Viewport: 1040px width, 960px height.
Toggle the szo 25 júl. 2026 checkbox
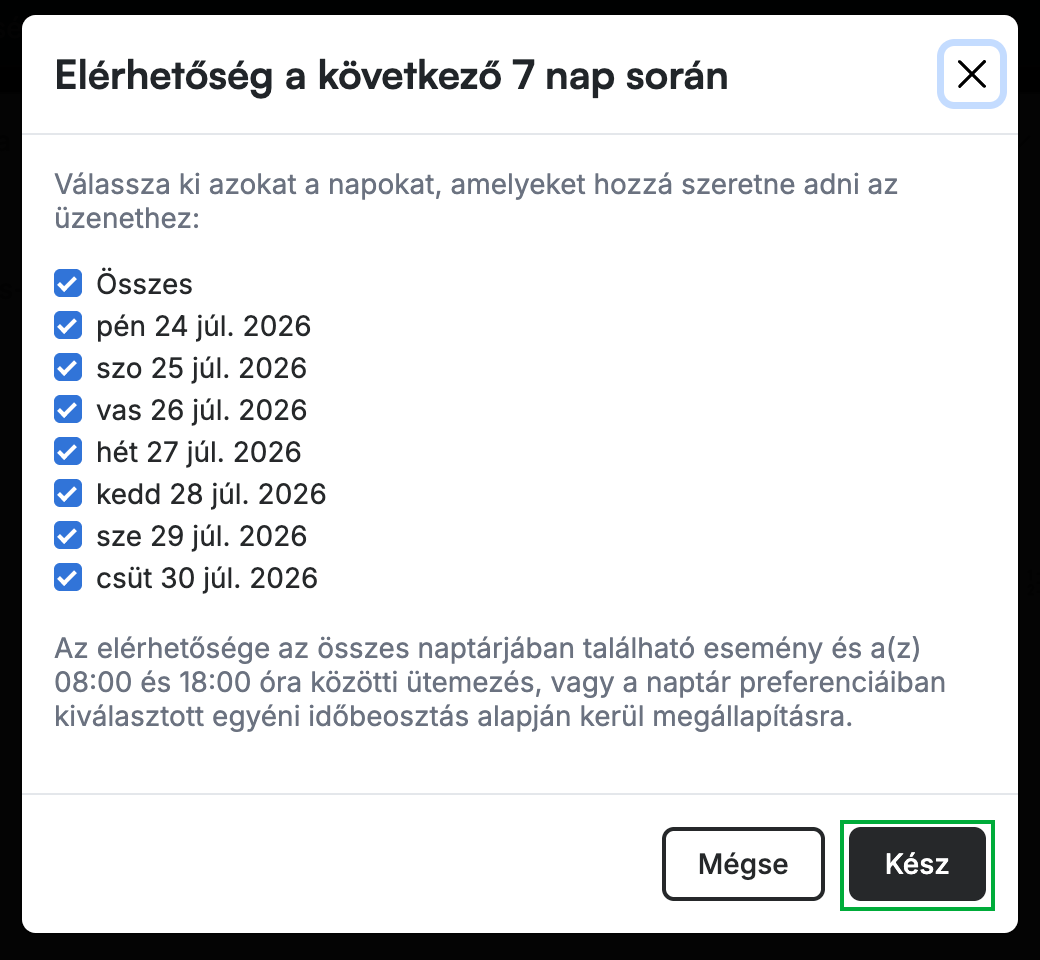(x=68, y=368)
